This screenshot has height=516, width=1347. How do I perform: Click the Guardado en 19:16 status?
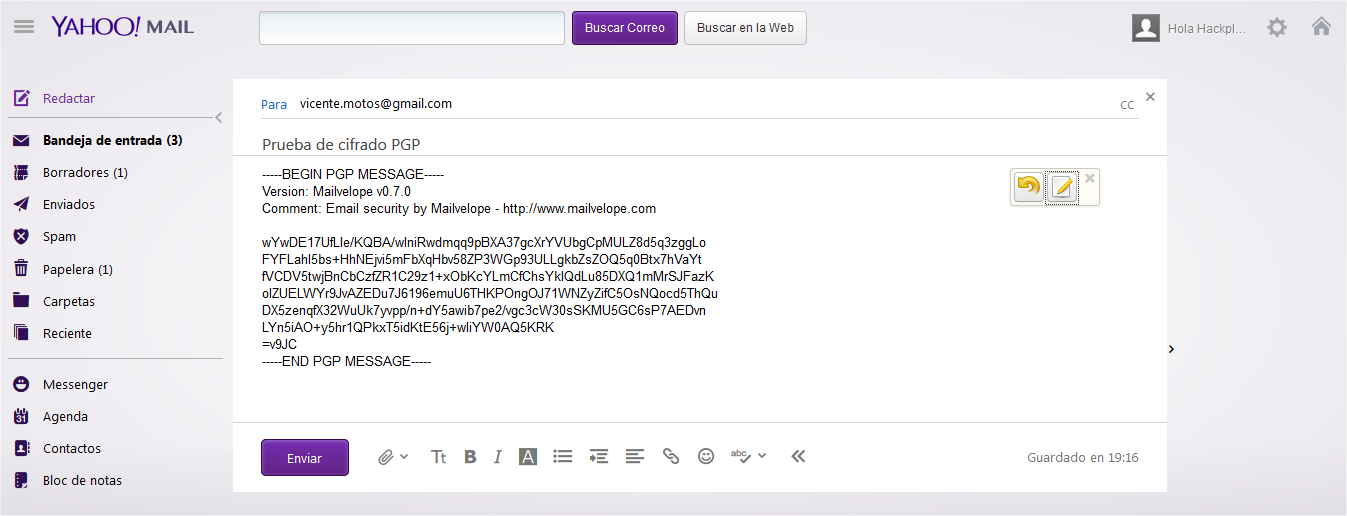click(1082, 458)
